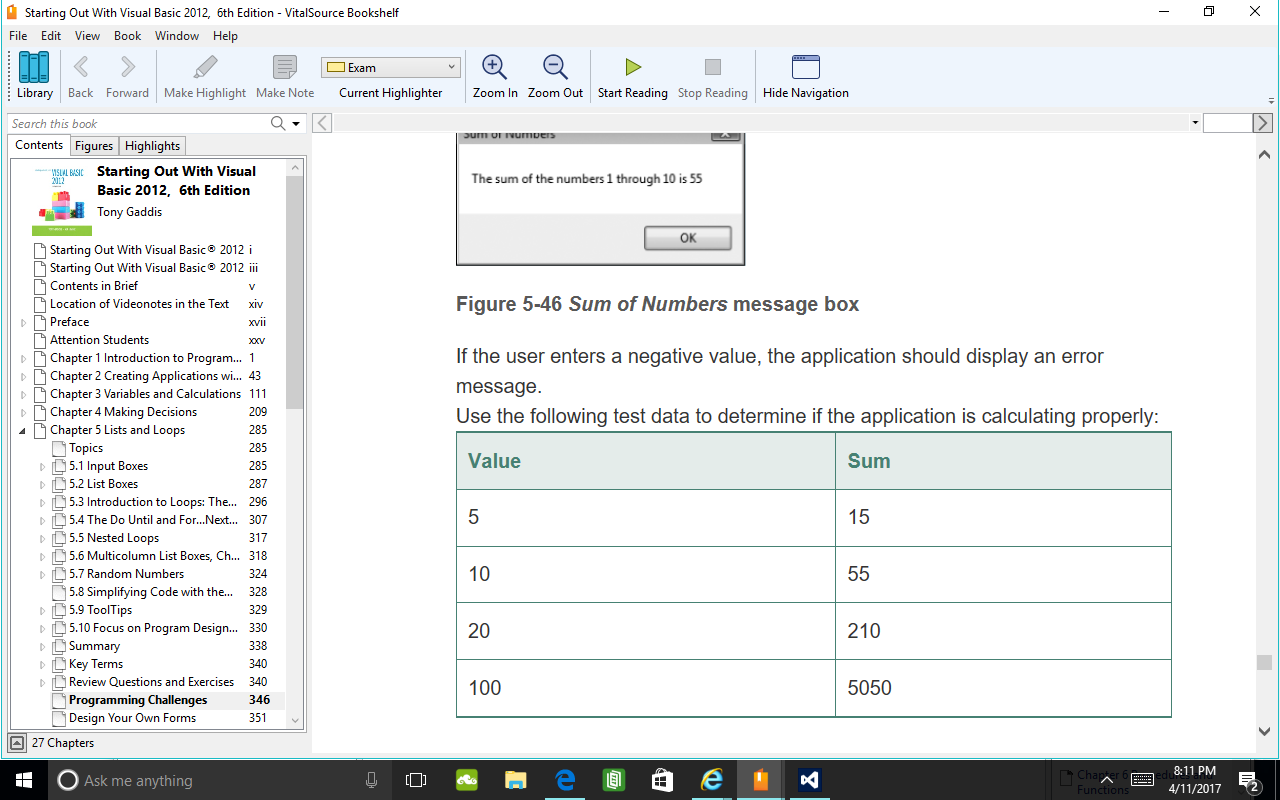
Task: Open the Window menu
Action: pos(177,36)
